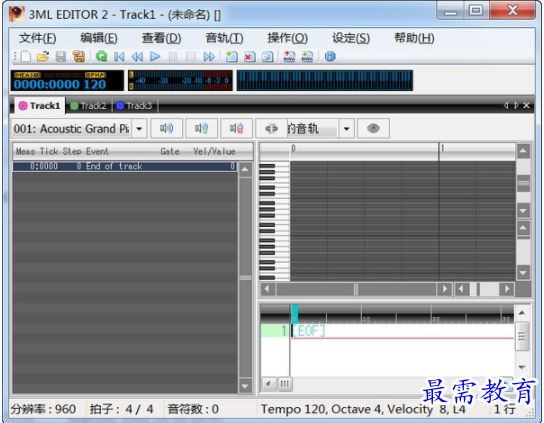
Task: Click the MML import red-arrow icon
Action: click(x=289, y=56)
